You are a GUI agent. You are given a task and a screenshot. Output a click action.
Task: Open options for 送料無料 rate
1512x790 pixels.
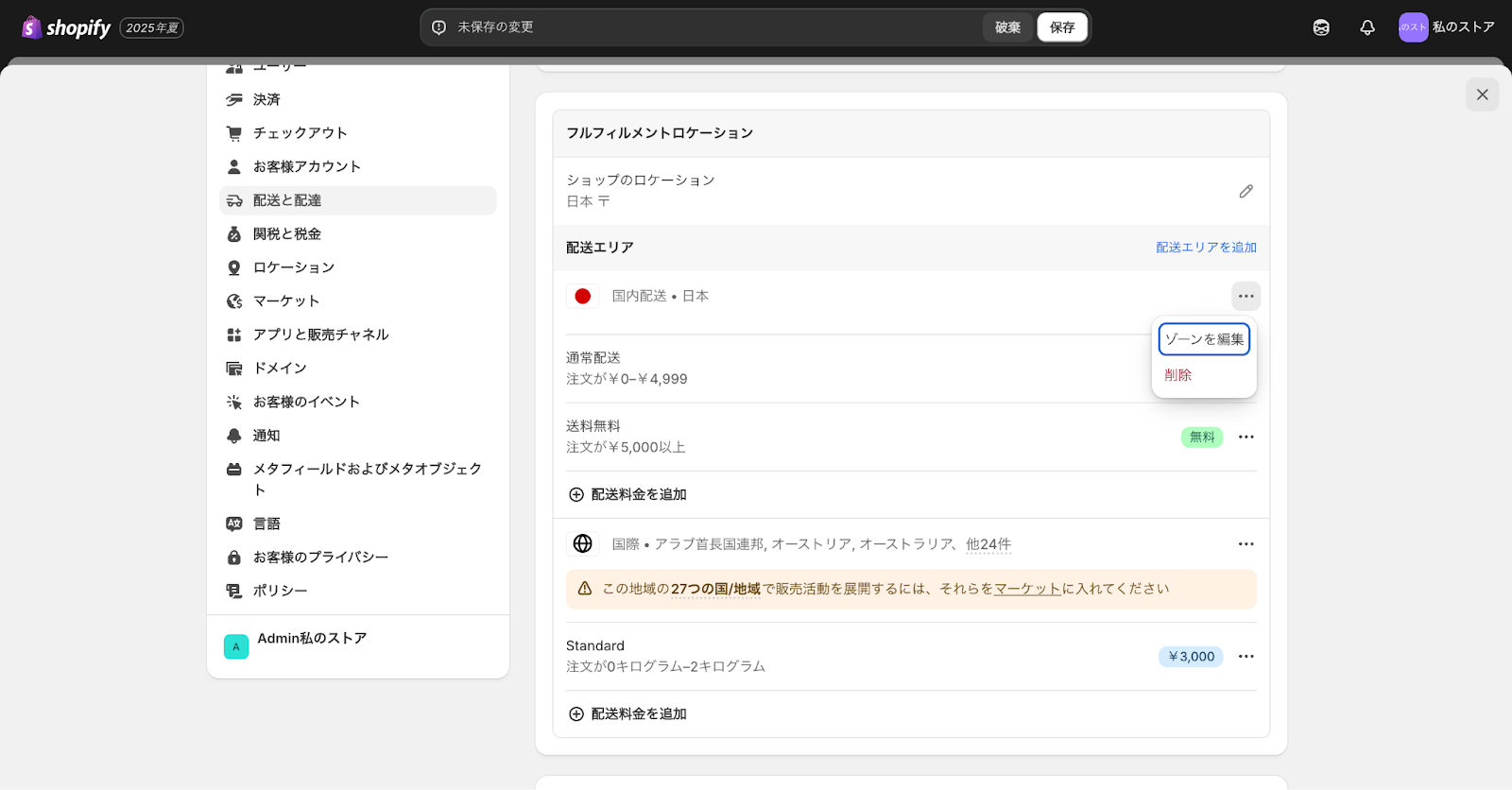pos(1246,437)
